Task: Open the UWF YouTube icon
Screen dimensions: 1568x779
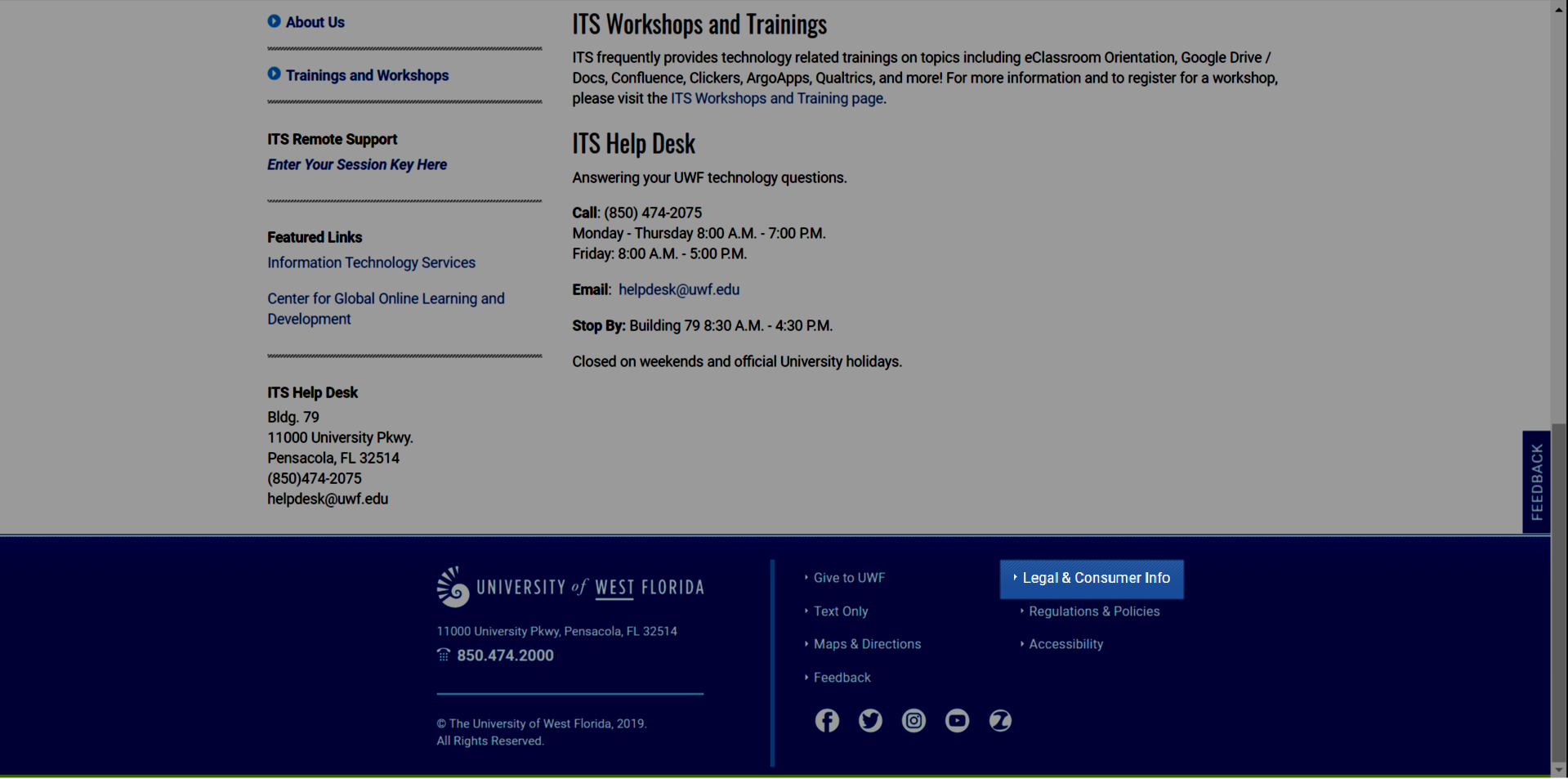Action: pyautogui.click(x=957, y=720)
